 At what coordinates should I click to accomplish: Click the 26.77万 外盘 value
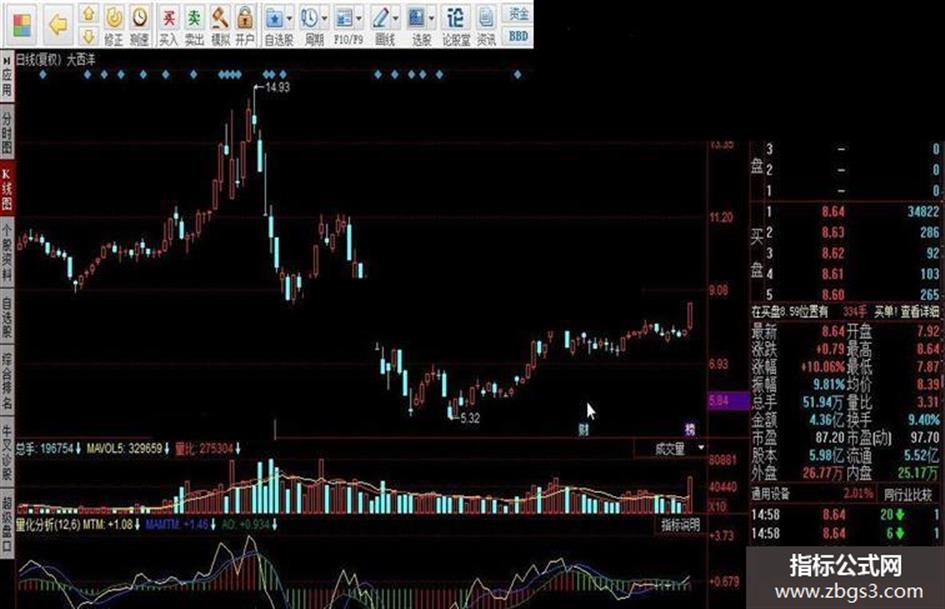coord(823,472)
